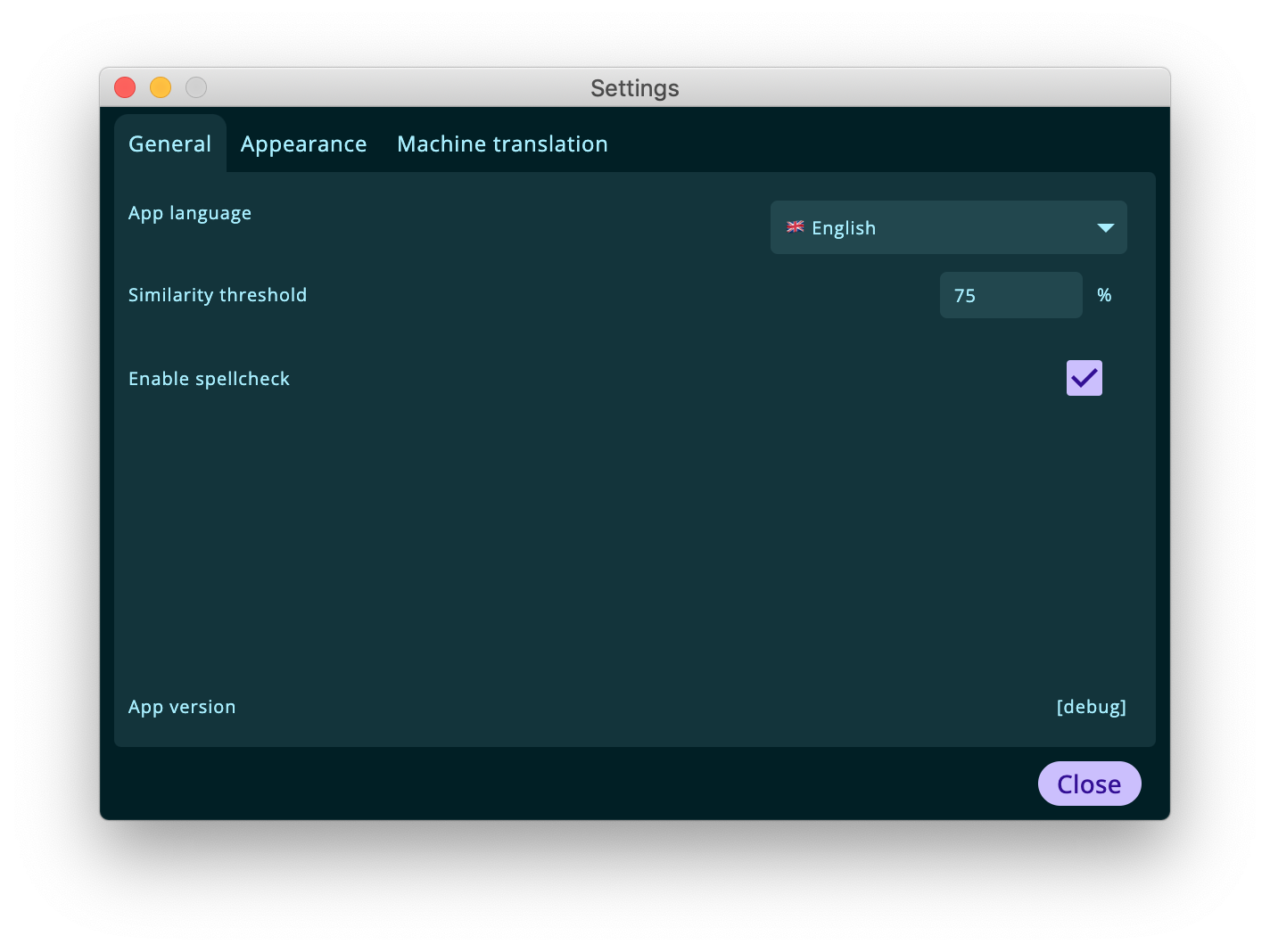Click the Enable spellcheck label
This screenshot has width=1270, height=952.
click(x=209, y=379)
